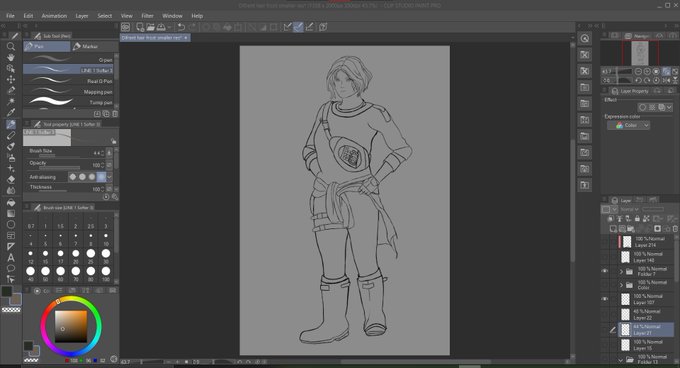Select the Decoration sparkle tool
Viewport: 680px width, 368px height.
tap(11, 168)
